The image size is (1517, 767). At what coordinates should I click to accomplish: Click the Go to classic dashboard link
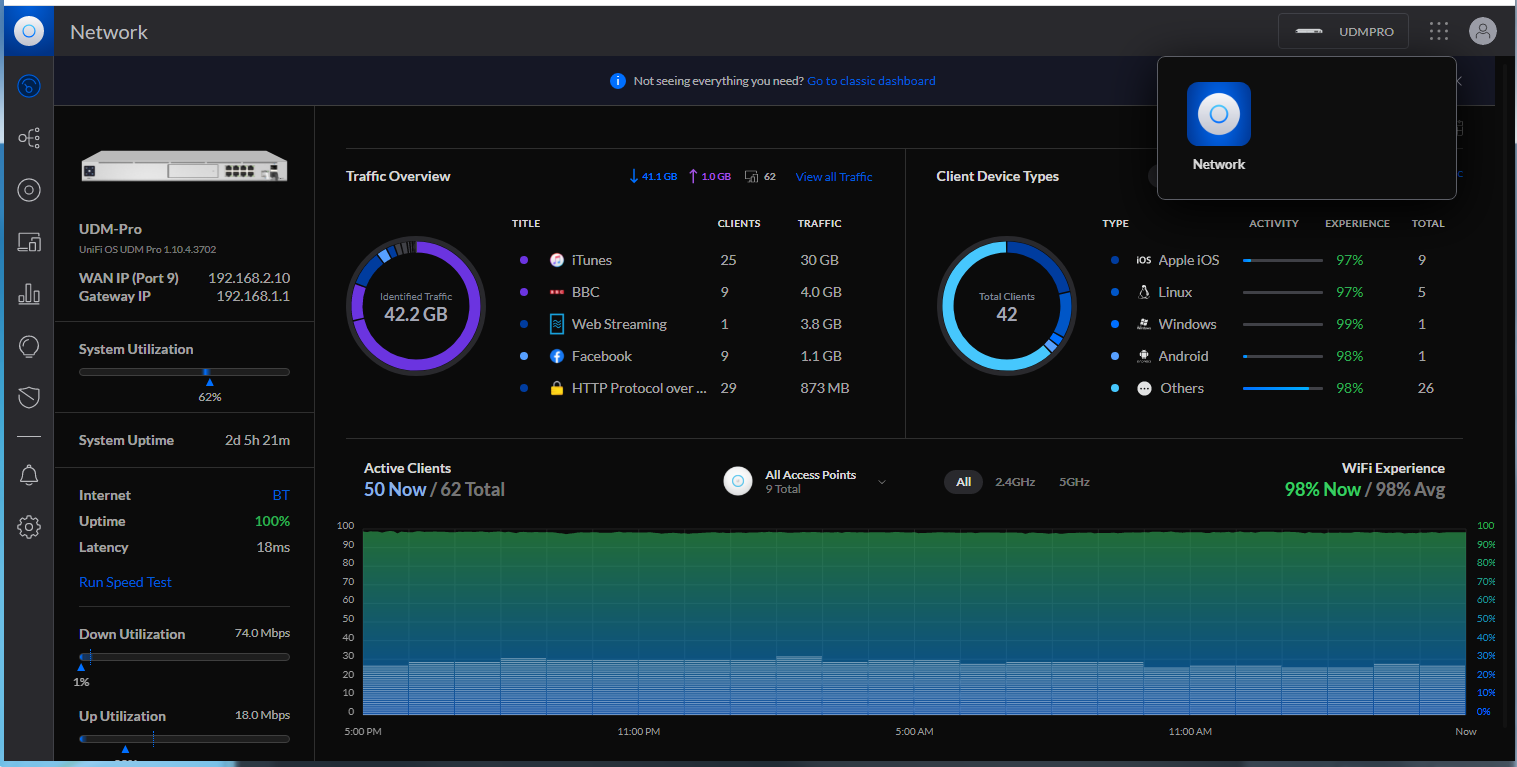point(871,81)
